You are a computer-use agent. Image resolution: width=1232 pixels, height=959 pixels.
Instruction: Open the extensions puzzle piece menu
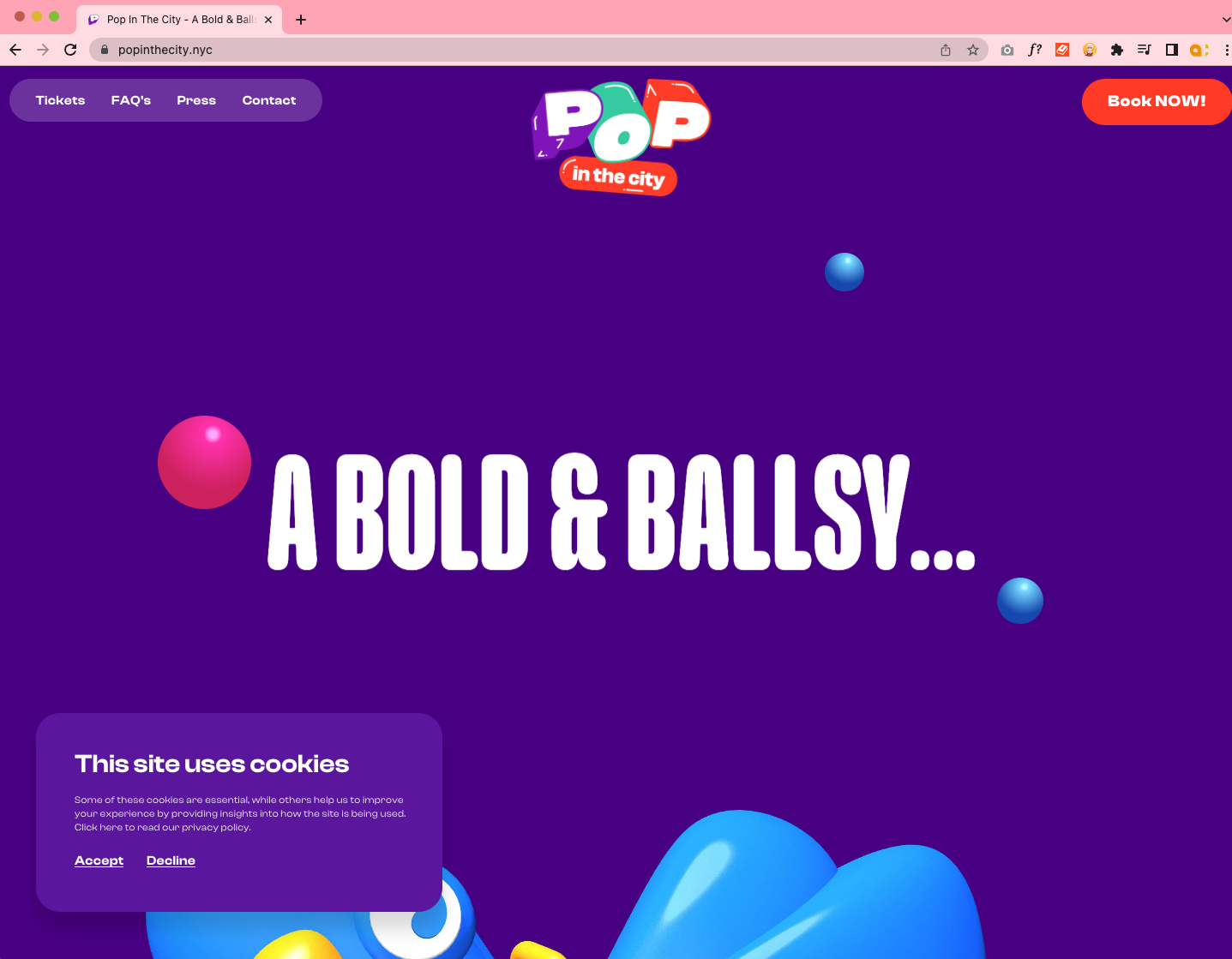tap(1117, 50)
